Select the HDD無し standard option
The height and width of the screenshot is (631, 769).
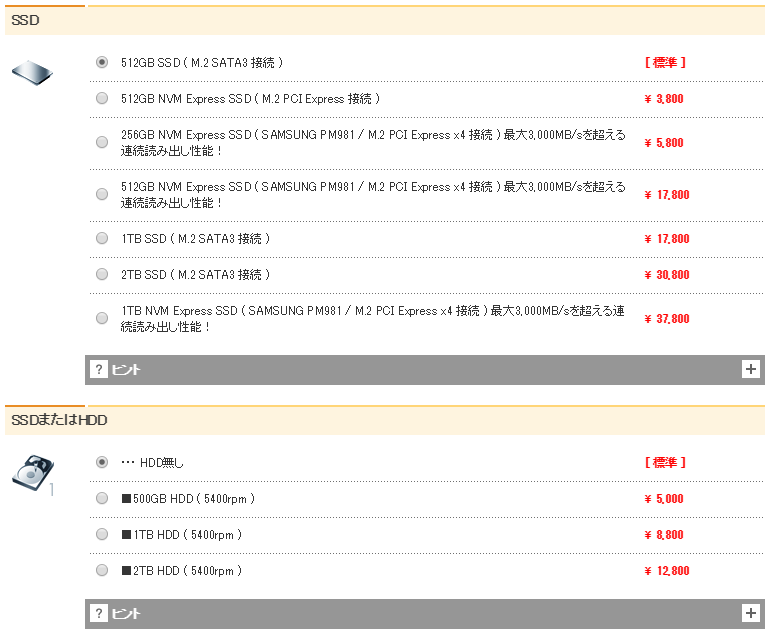[102, 462]
